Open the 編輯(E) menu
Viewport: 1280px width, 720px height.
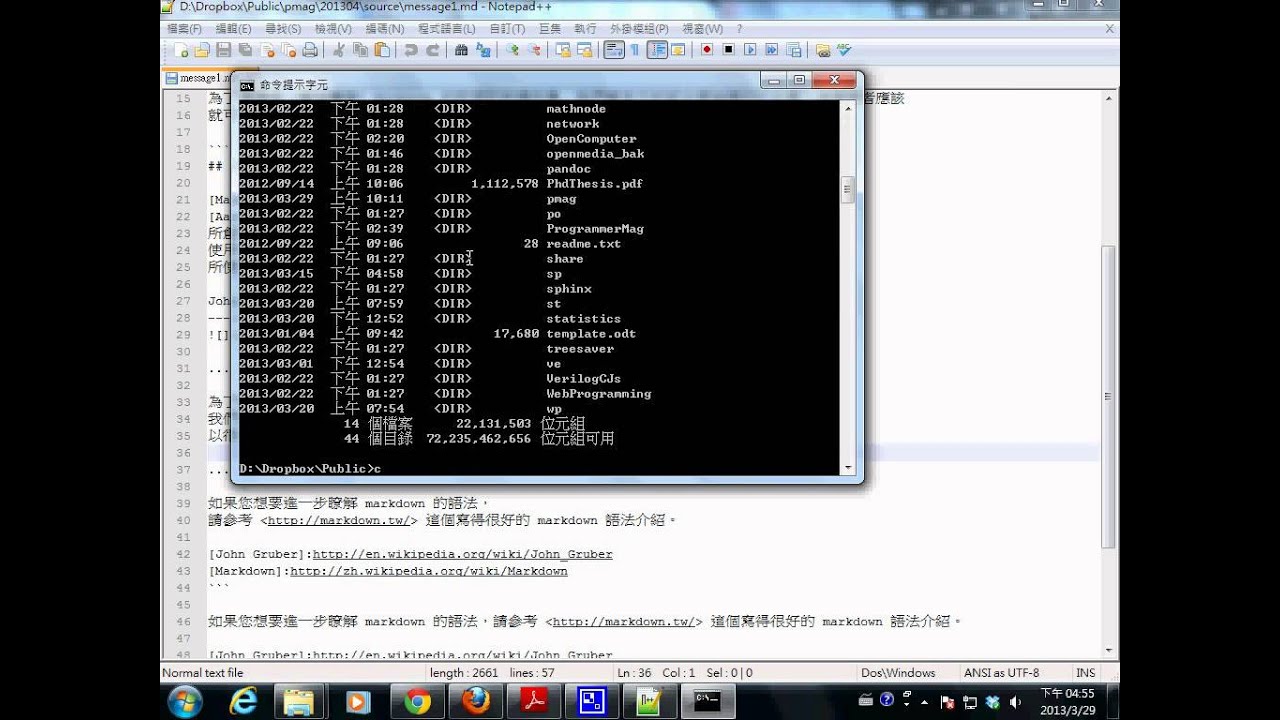coord(232,29)
